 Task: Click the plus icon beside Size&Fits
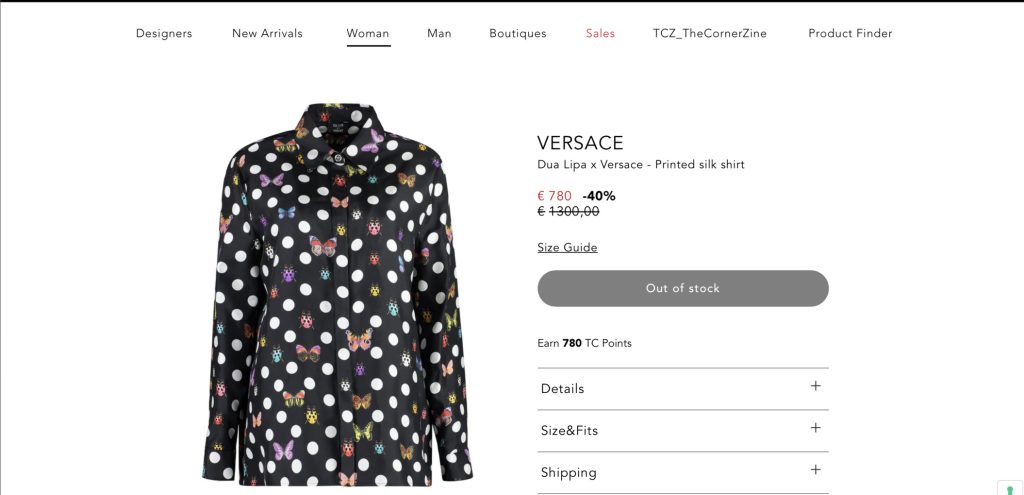pos(815,428)
